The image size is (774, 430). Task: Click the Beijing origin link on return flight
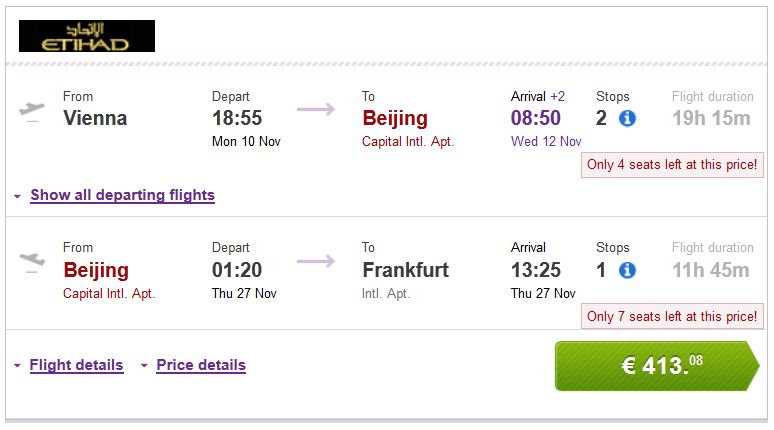96,270
